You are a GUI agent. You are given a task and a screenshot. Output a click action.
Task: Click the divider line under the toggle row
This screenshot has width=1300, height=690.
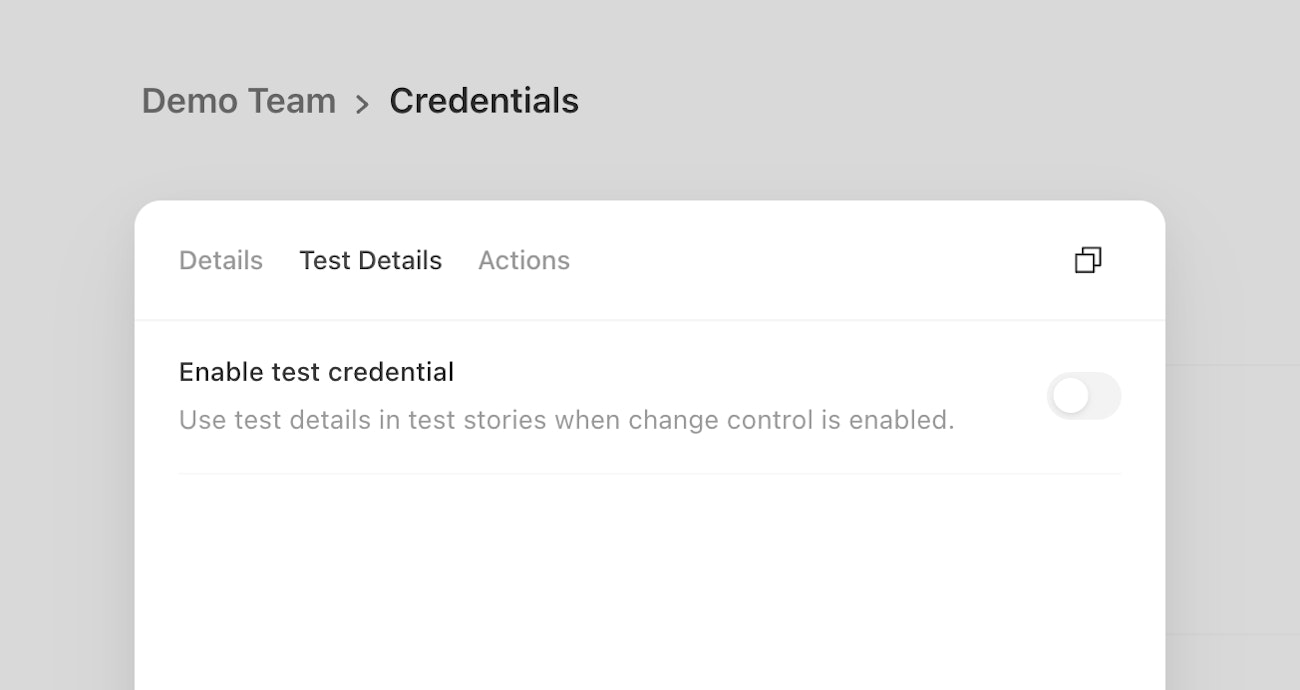pyautogui.click(x=650, y=474)
